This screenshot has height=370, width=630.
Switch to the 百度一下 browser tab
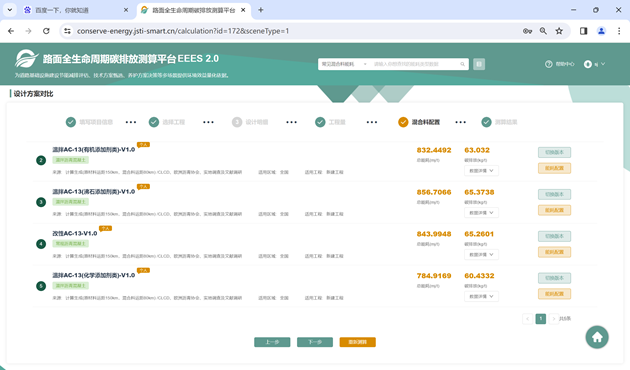(x=76, y=10)
